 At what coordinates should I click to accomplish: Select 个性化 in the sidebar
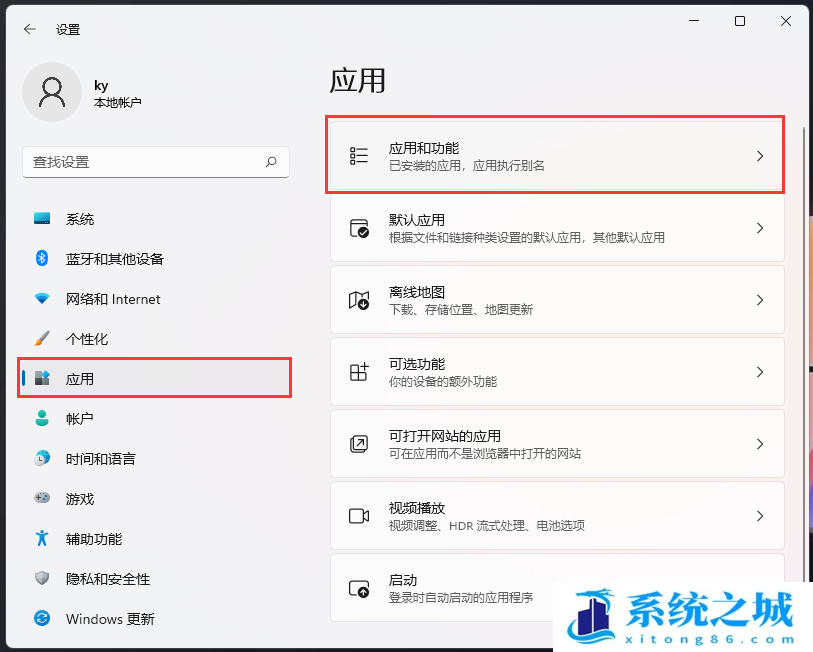coord(87,339)
